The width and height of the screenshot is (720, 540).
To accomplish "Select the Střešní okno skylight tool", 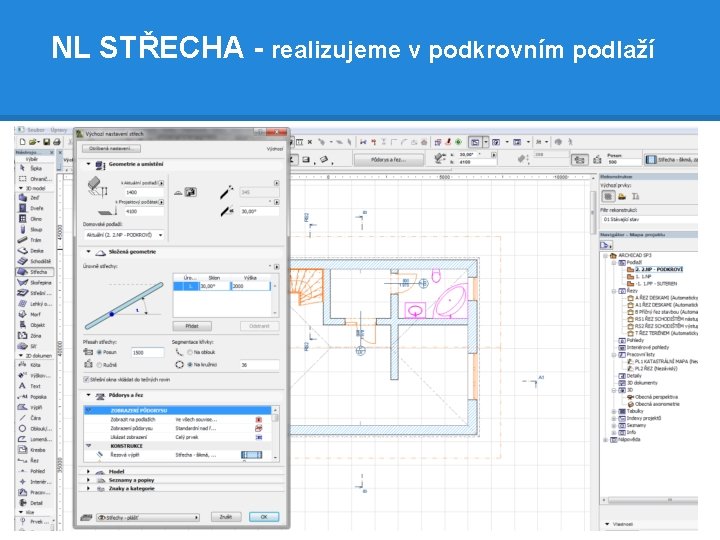I will coord(35,293).
